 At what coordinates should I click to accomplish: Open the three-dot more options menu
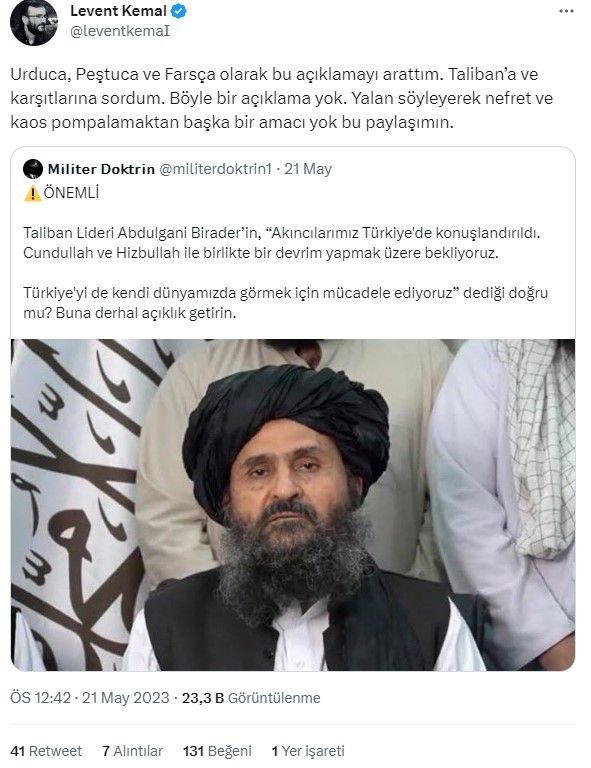566,11
